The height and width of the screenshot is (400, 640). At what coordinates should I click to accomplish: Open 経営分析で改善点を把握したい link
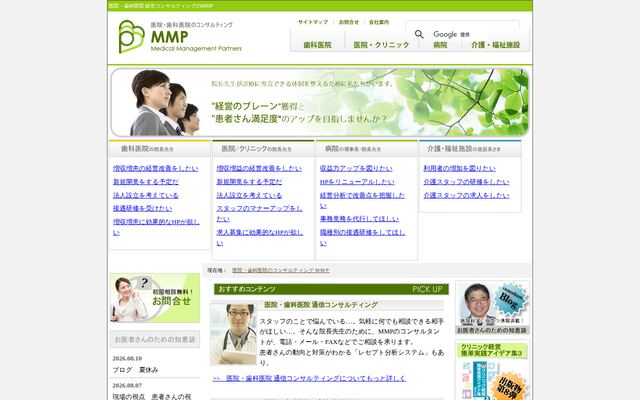tap(362, 200)
